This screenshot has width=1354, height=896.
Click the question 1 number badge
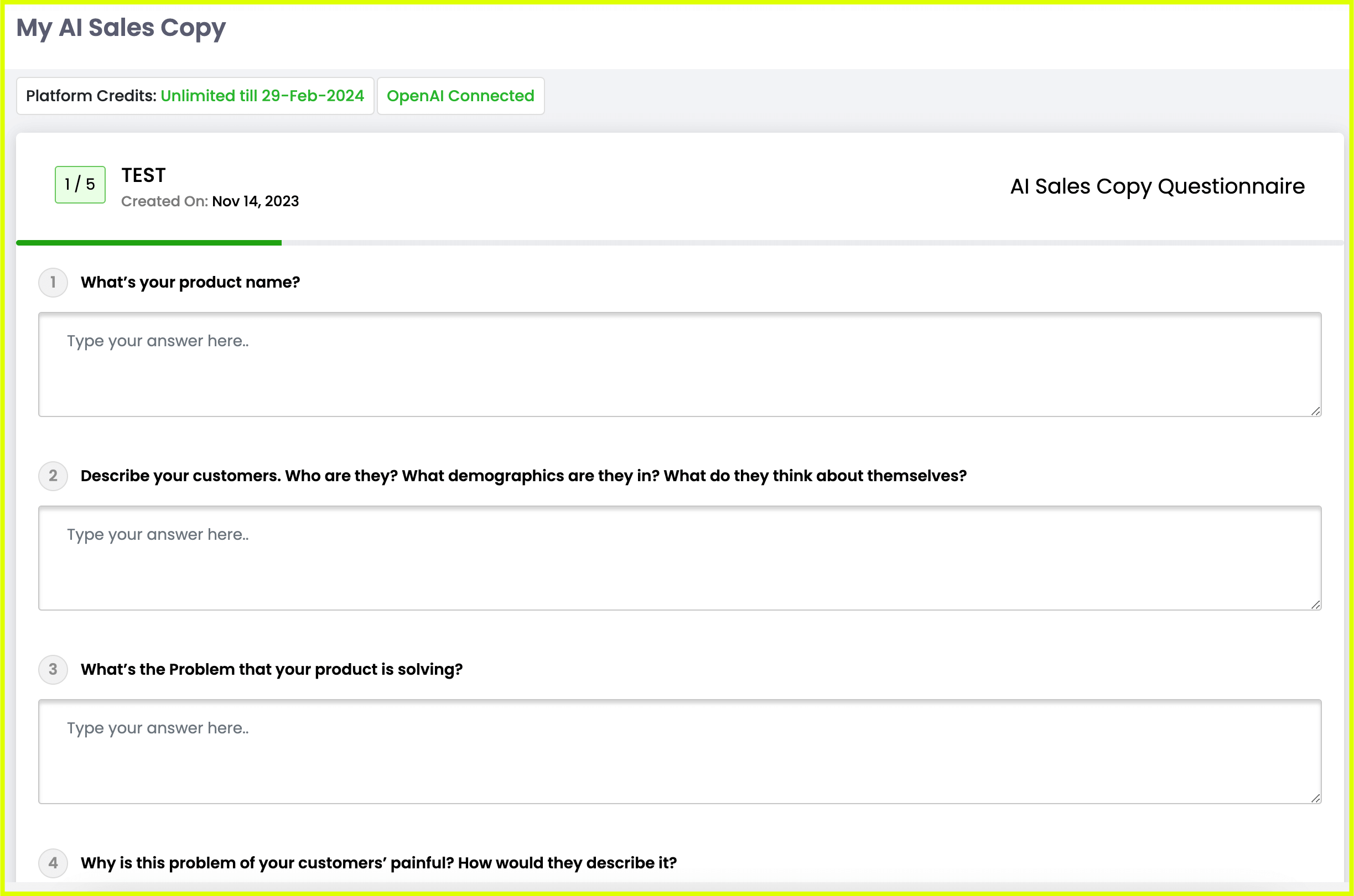[x=53, y=282]
